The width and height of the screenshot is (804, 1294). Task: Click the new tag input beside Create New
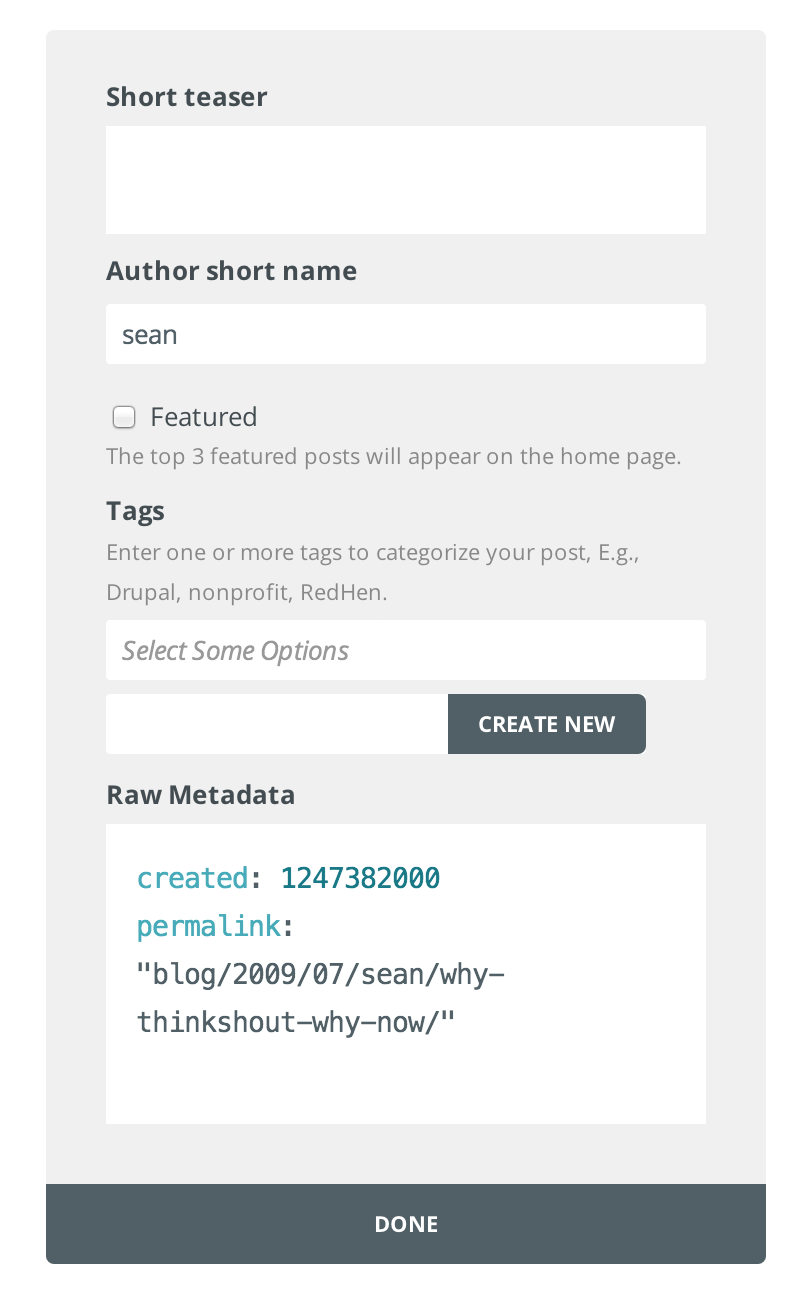(276, 724)
